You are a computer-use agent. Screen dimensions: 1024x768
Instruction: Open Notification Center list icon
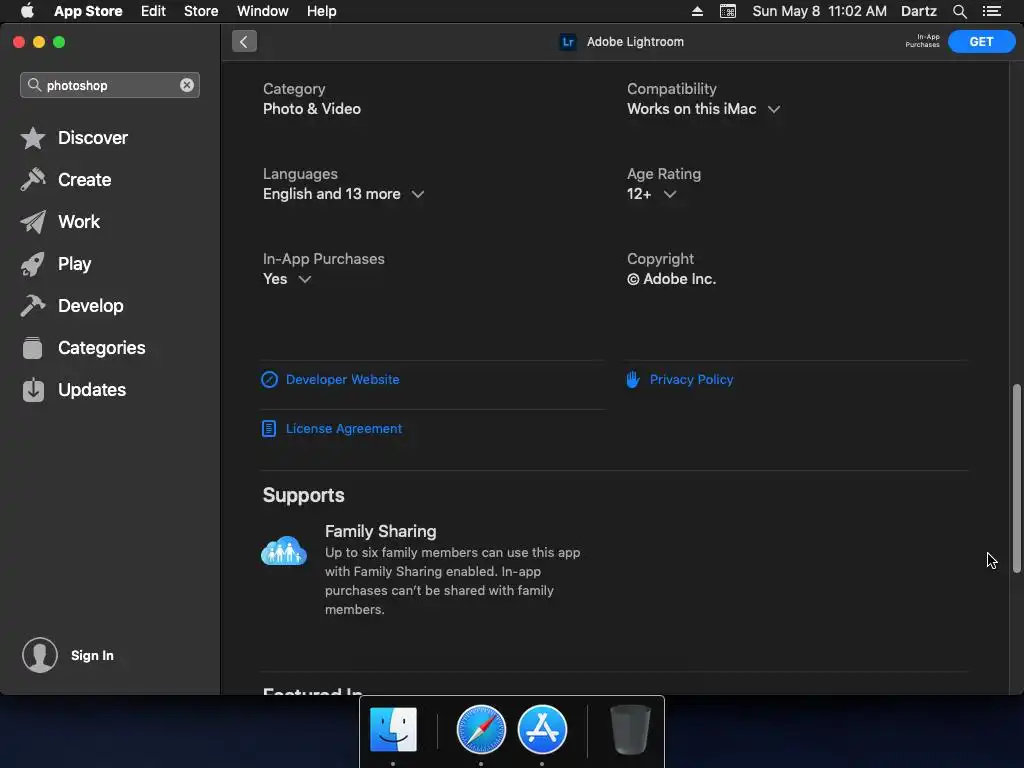click(x=992, y=11)
